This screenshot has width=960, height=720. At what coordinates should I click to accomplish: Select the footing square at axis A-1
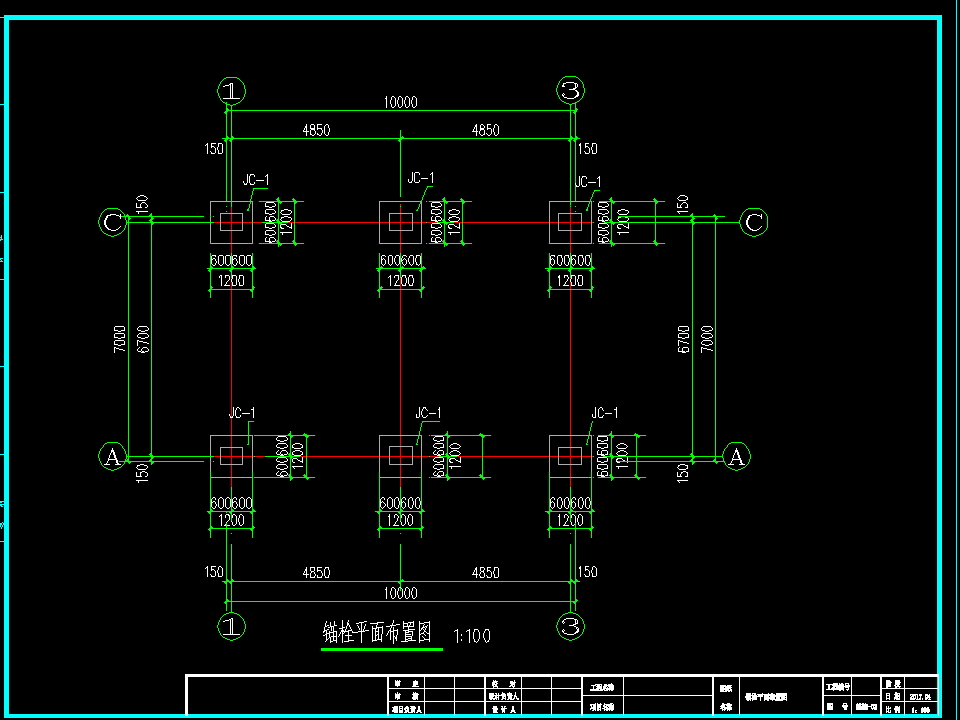point(231,456)
